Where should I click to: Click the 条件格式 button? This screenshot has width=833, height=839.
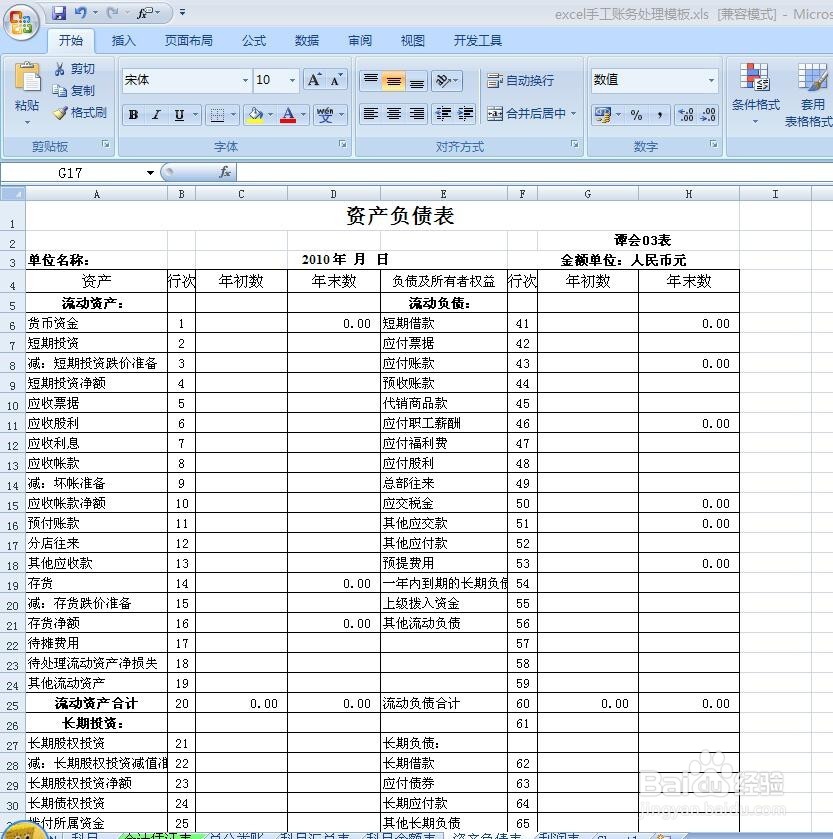click(x=753, y=90)
